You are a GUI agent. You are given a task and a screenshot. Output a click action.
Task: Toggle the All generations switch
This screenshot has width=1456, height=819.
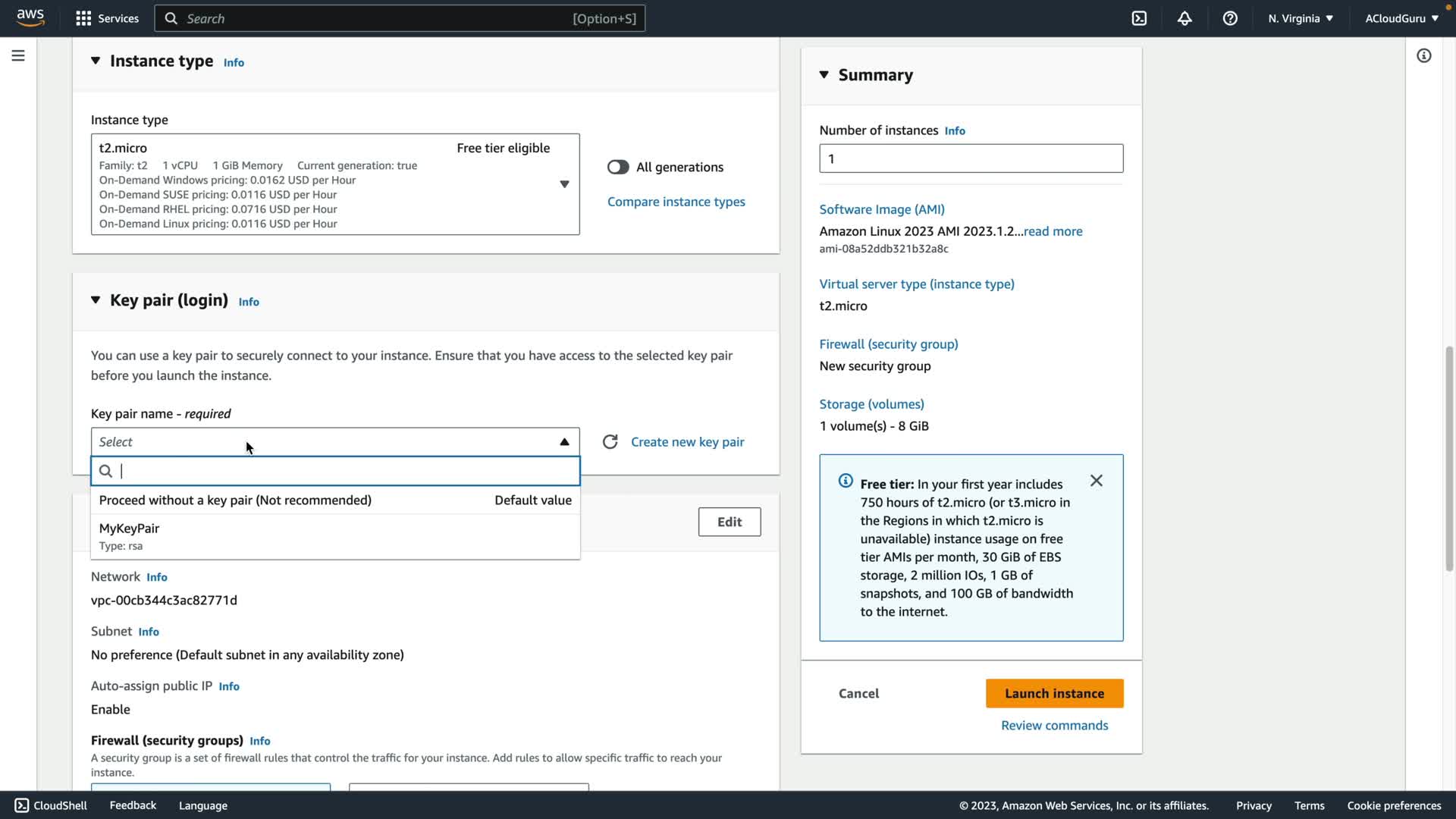(x=618, y=167)
